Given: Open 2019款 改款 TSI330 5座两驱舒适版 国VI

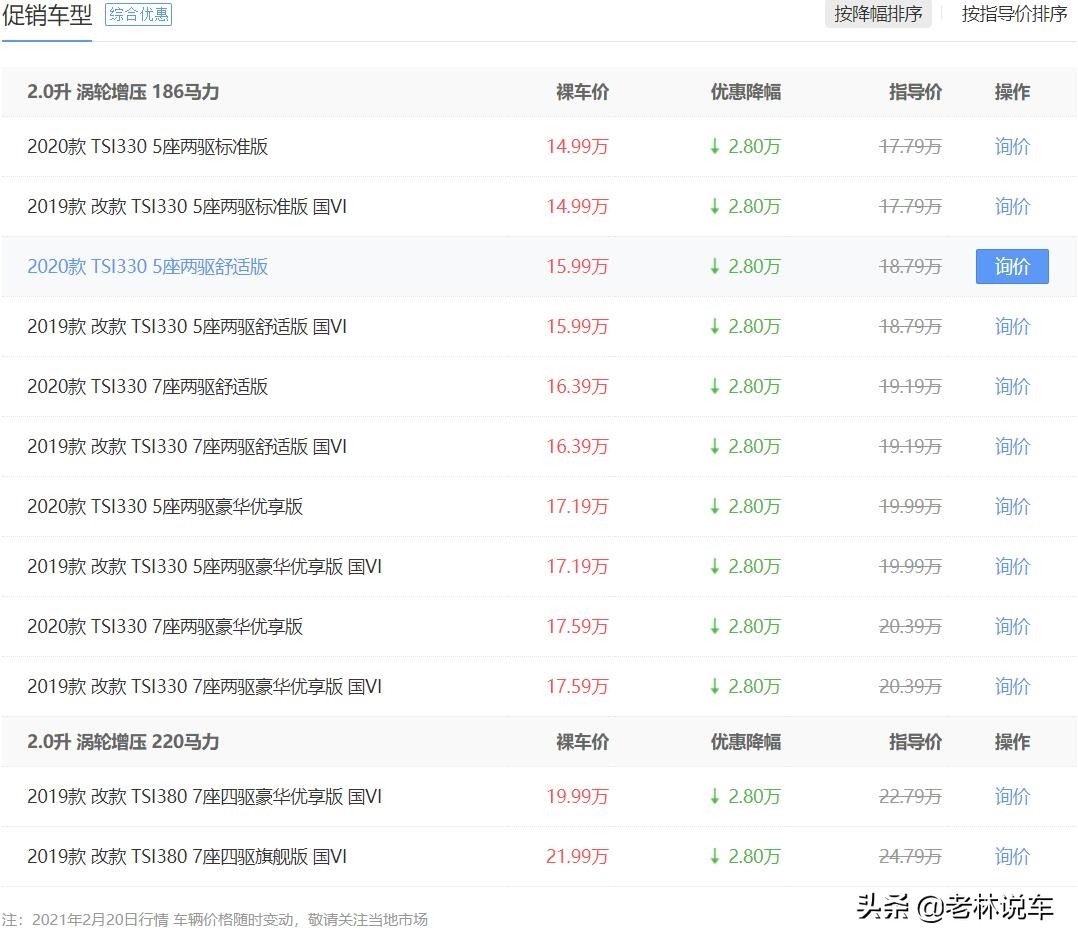Looking at the screenshot, I should (x=187, y=326).
